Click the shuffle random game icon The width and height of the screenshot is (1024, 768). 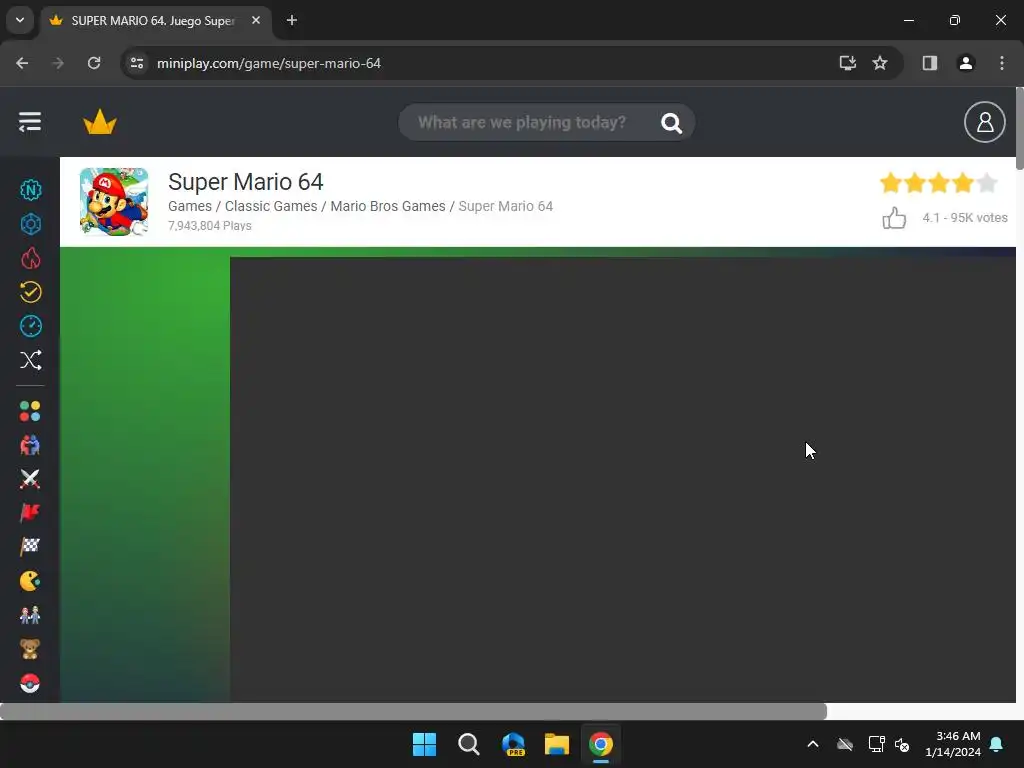[30, 360]
